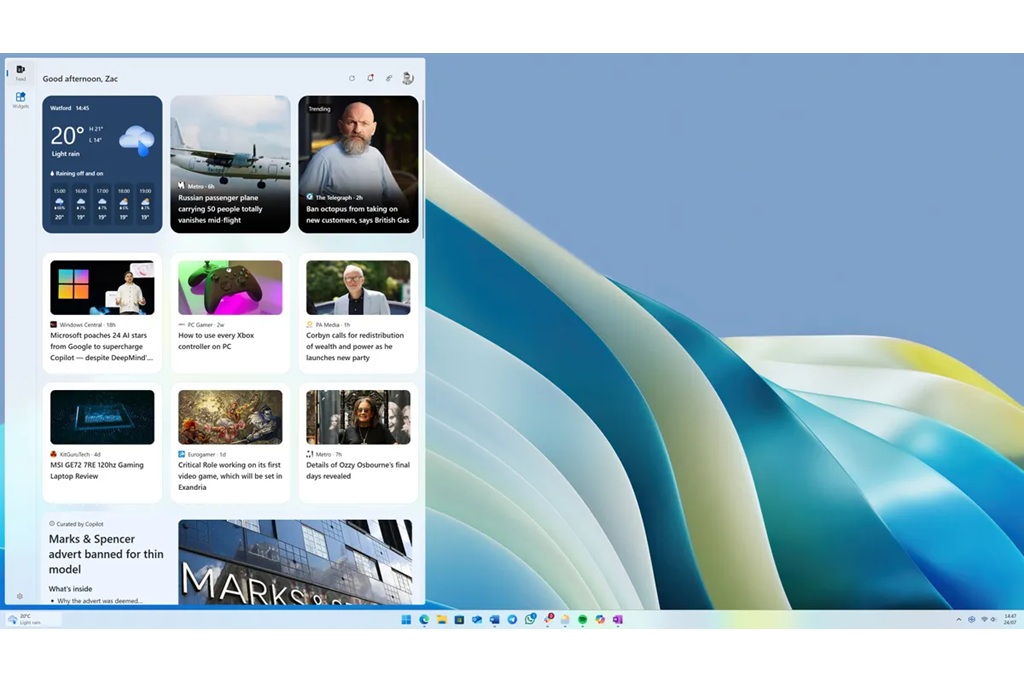Expand the system tray hidden icons chevron
Viewport: 1024px width, 680px height.
[959, 619]
